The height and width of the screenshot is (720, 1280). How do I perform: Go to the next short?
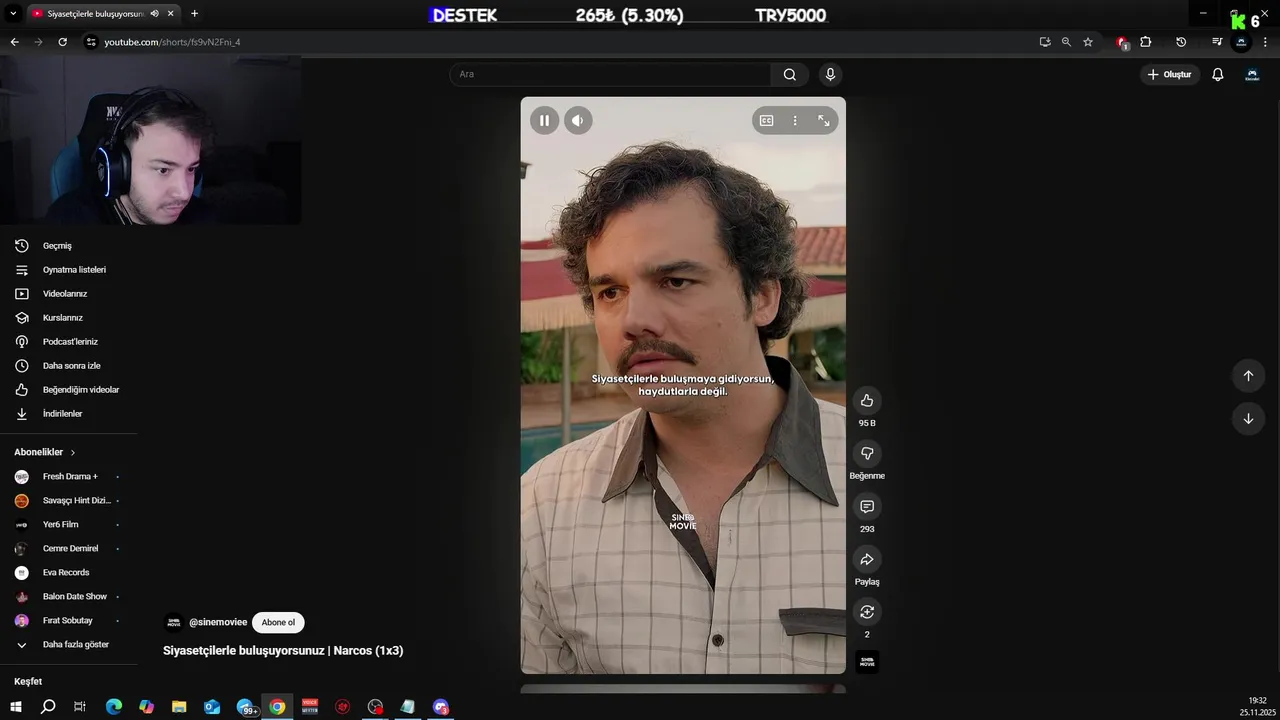[1248, 419]
